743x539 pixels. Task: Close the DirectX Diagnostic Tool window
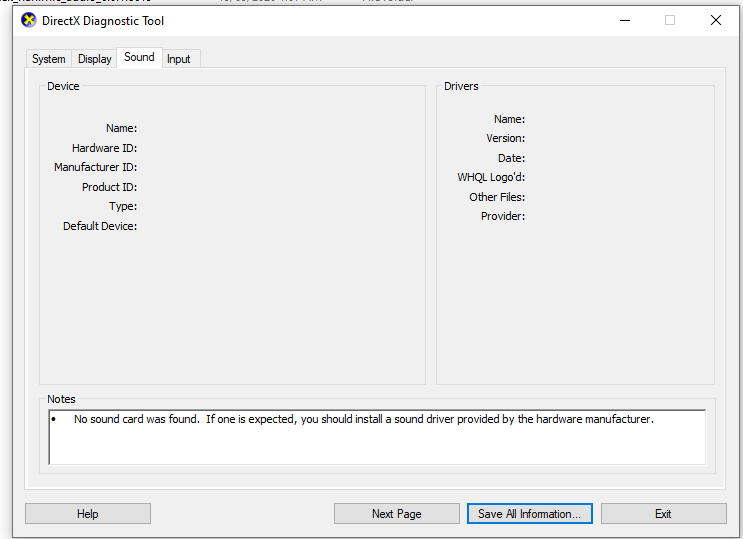tap(716, 20)
